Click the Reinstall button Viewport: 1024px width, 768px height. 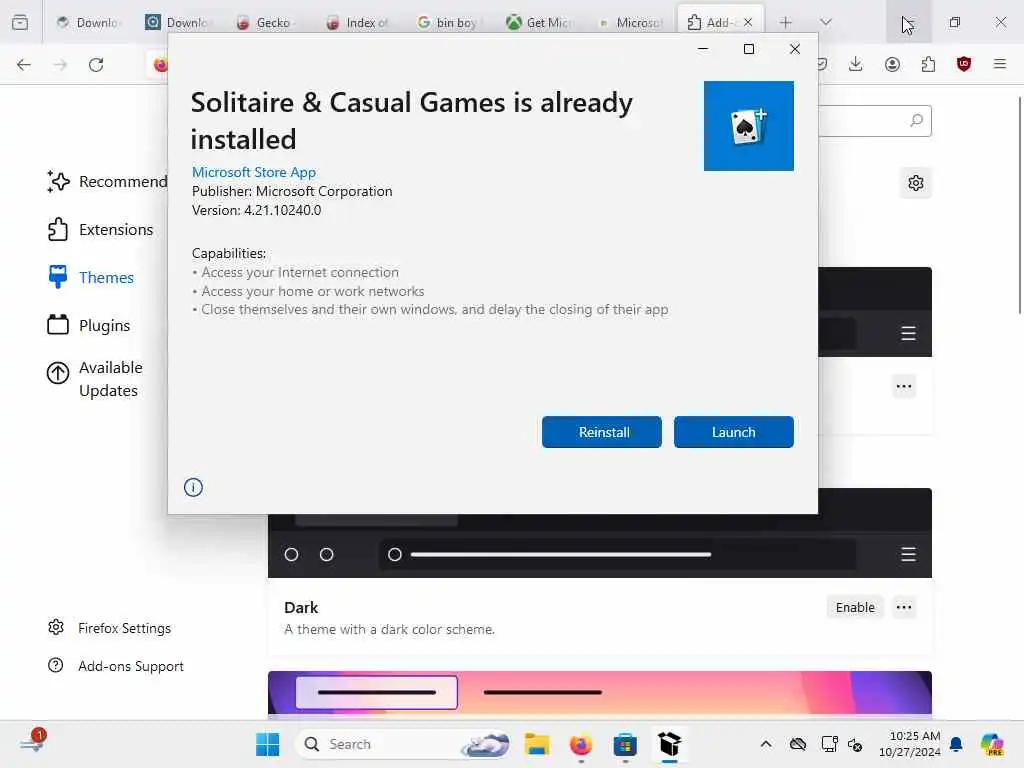coord(601,432)
